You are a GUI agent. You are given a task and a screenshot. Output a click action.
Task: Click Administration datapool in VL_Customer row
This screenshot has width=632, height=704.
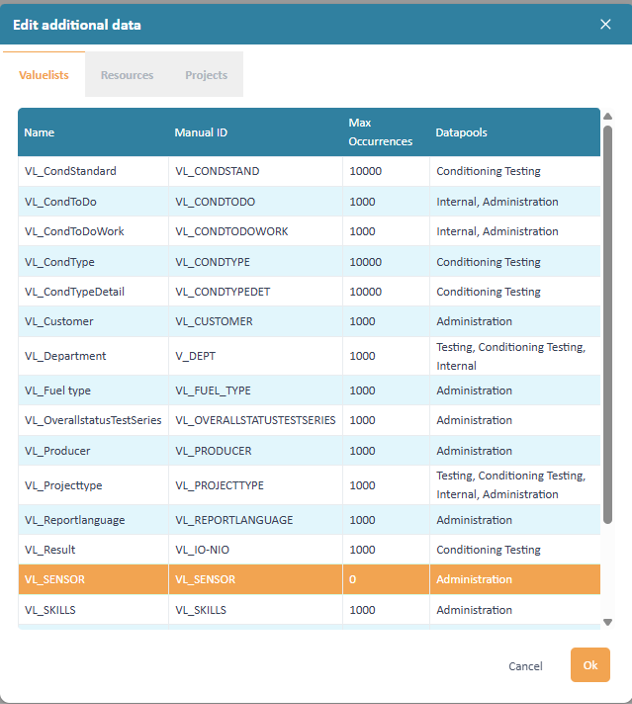(474, 321)
